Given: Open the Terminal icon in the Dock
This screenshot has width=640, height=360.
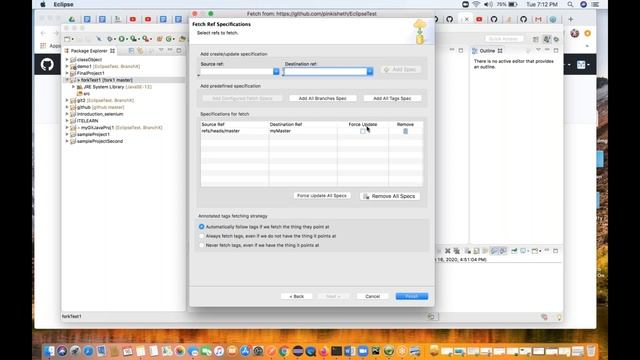Looking at the screenshot, I should tap(336, 351).
